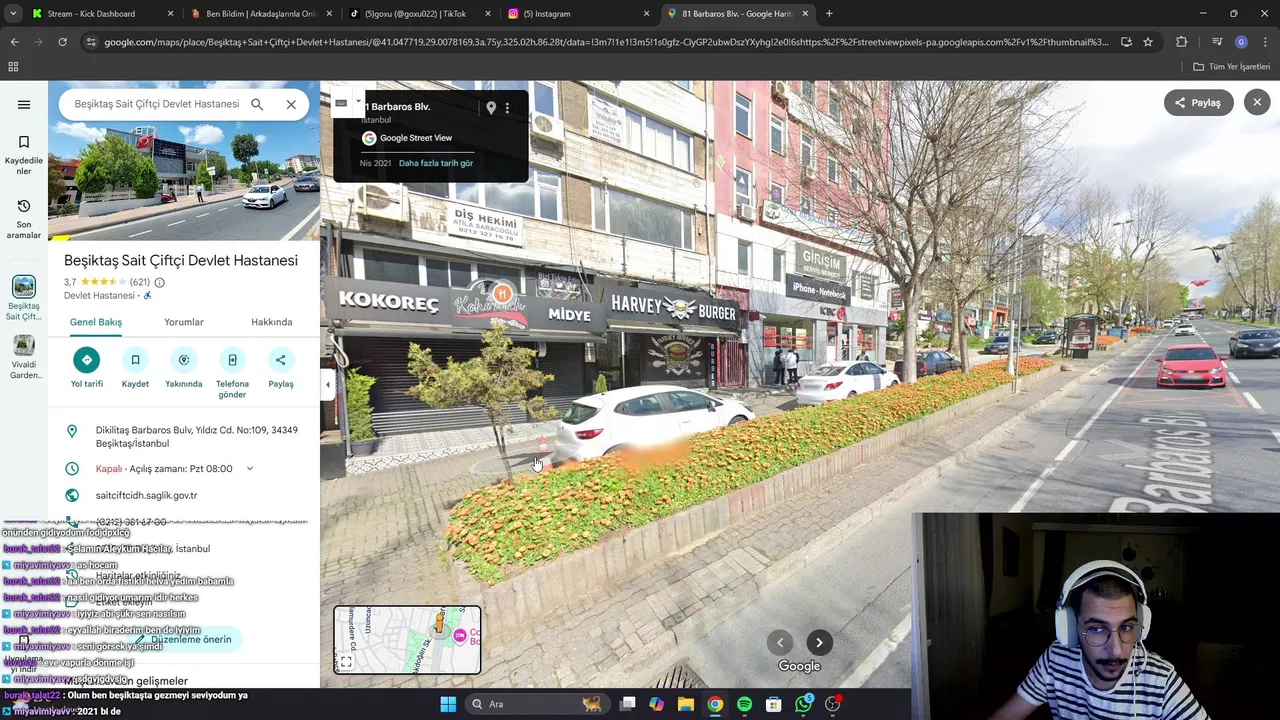Switch to the TikTok browser tab
The width and height of the screenshot is (1280, 720).
(x=418, y=13)
